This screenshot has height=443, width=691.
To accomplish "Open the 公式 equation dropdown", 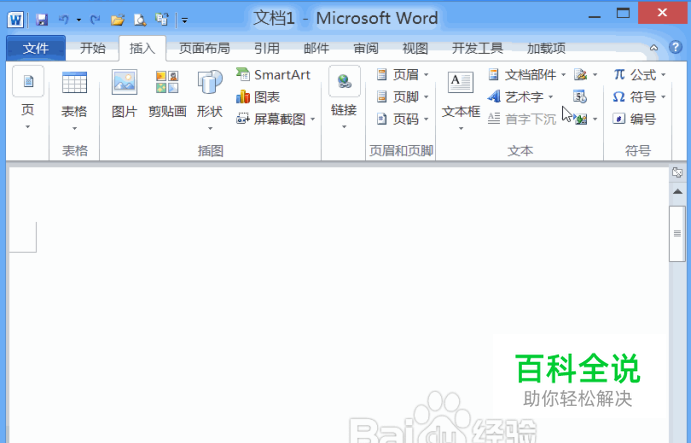I will [639, 74].
